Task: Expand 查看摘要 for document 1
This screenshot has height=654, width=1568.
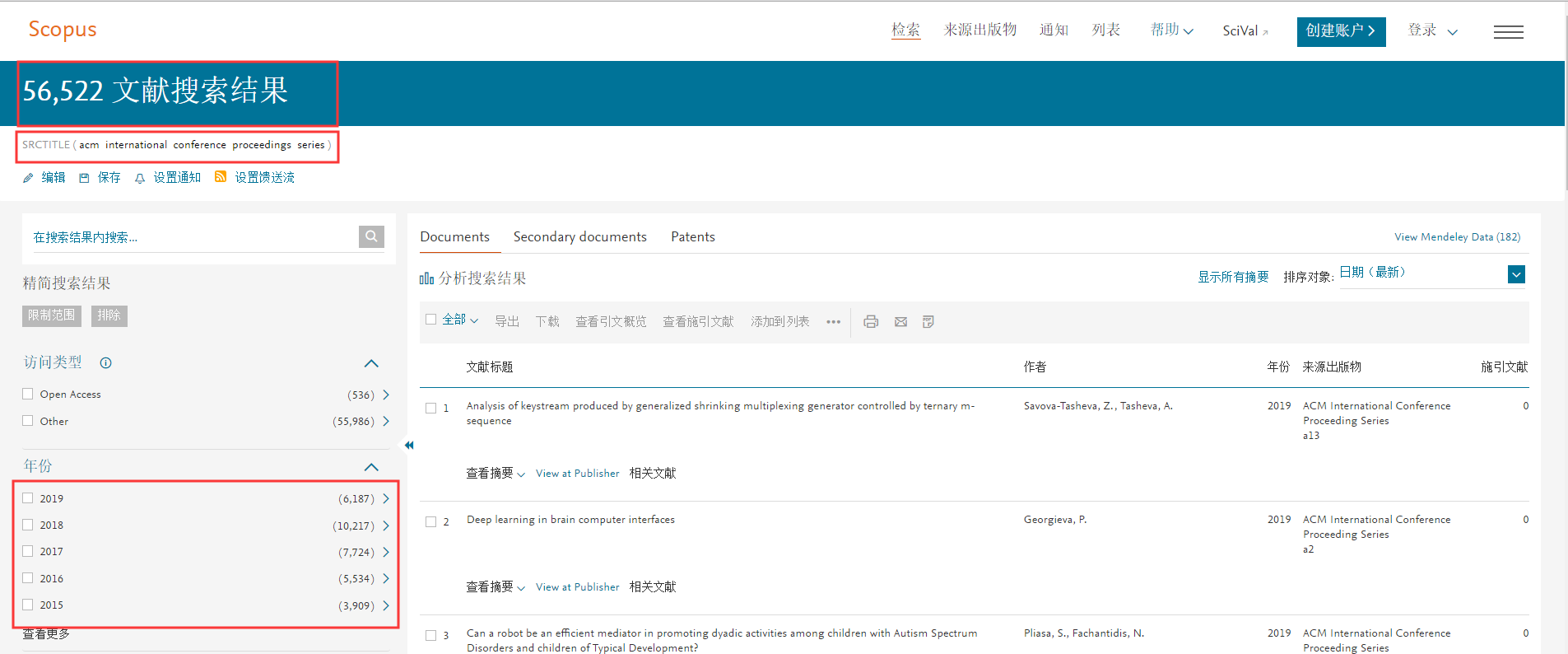Action: tap(496, 473)
